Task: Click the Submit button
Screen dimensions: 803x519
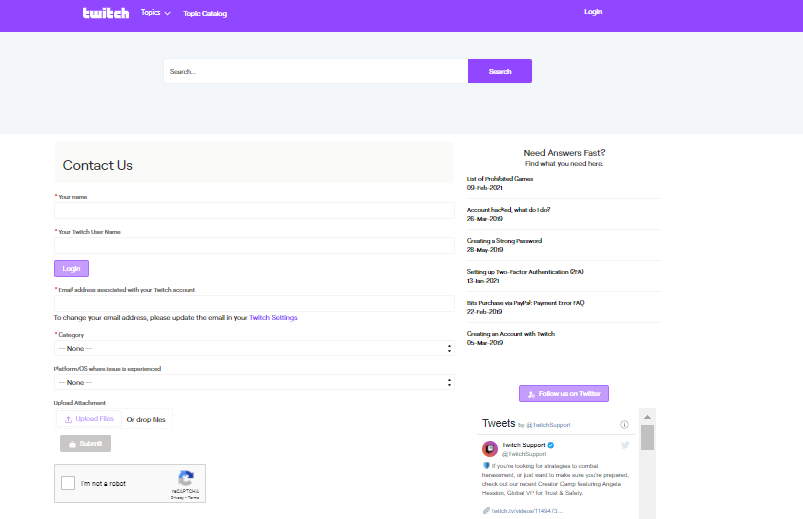Action: pos(86,444)
